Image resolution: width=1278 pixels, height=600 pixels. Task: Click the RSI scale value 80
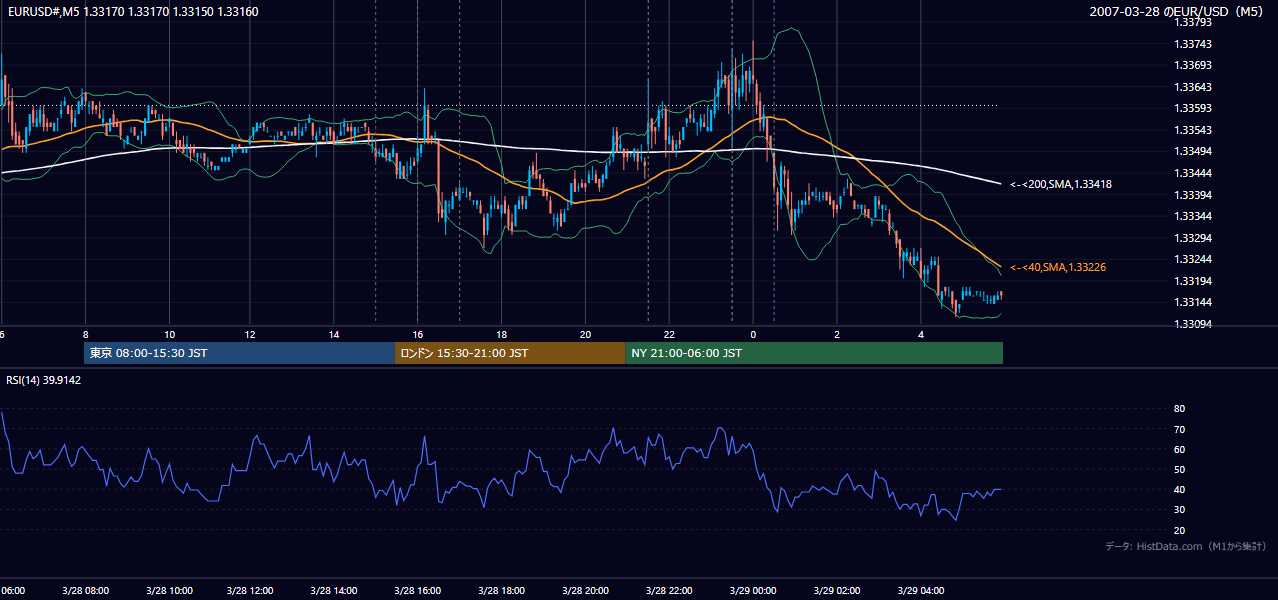tap(1179, 409)
